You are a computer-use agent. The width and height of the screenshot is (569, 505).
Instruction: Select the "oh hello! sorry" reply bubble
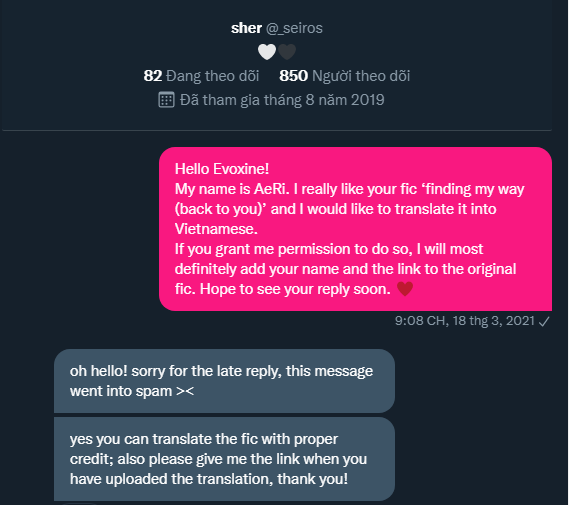(x=224, y=381)
